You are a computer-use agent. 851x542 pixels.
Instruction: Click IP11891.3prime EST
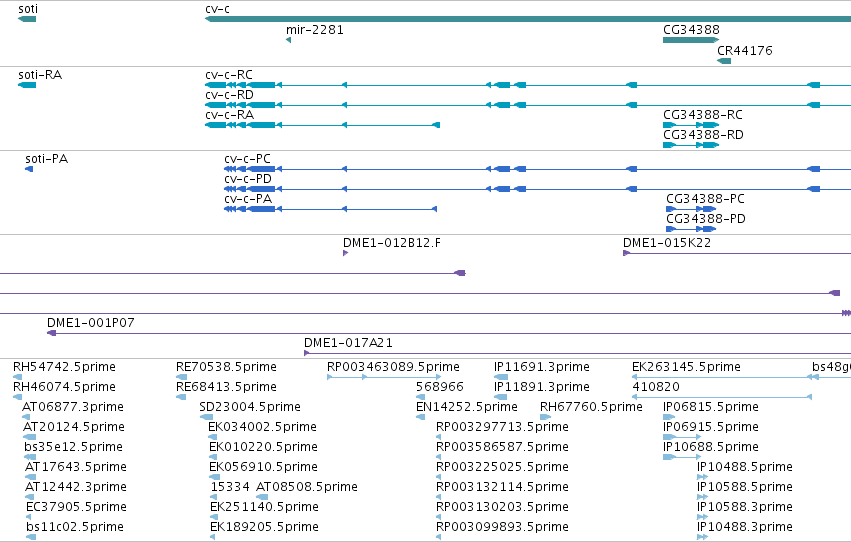point(500,397)
